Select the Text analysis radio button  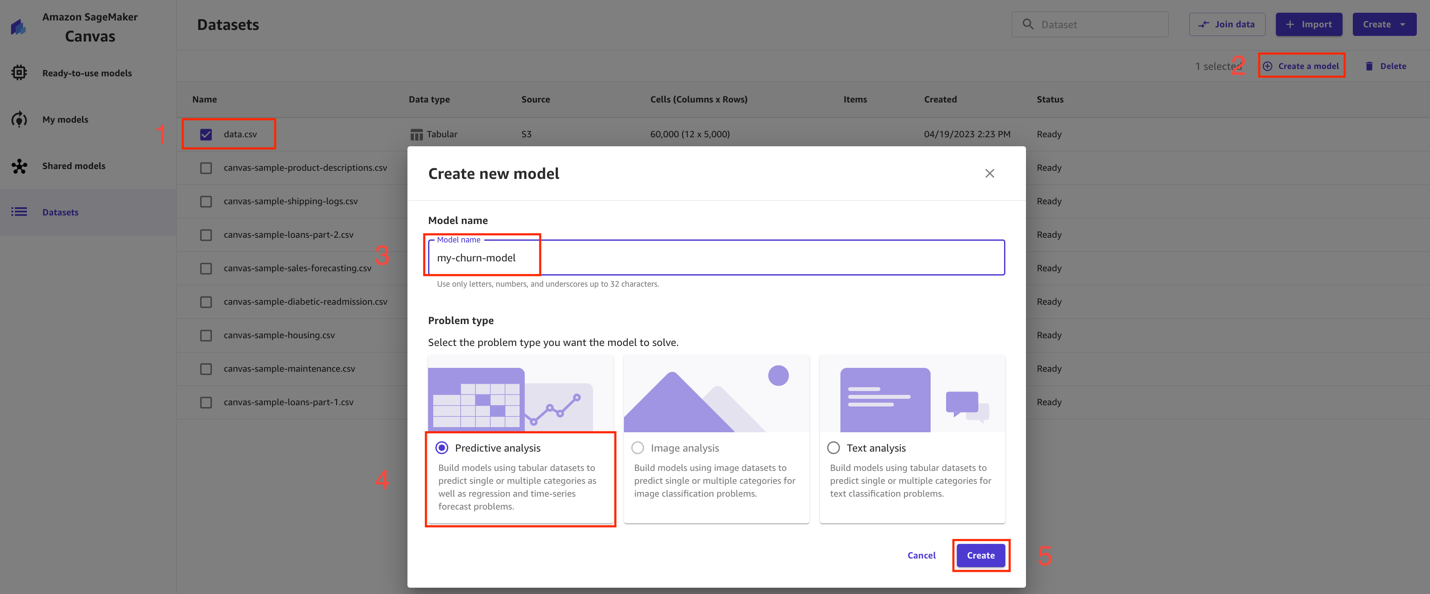[x=834, y=448]
